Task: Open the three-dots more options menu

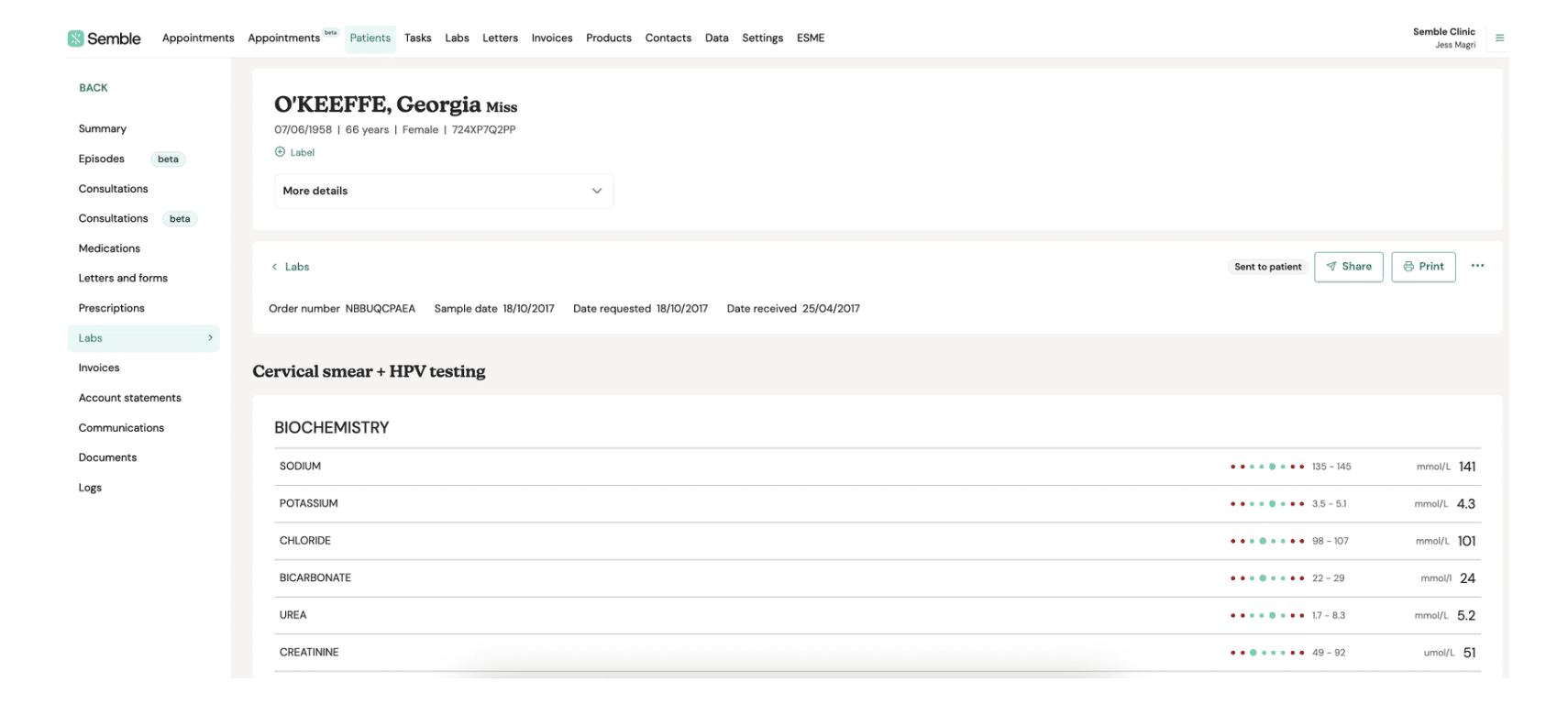Action: pos(1476,266)
